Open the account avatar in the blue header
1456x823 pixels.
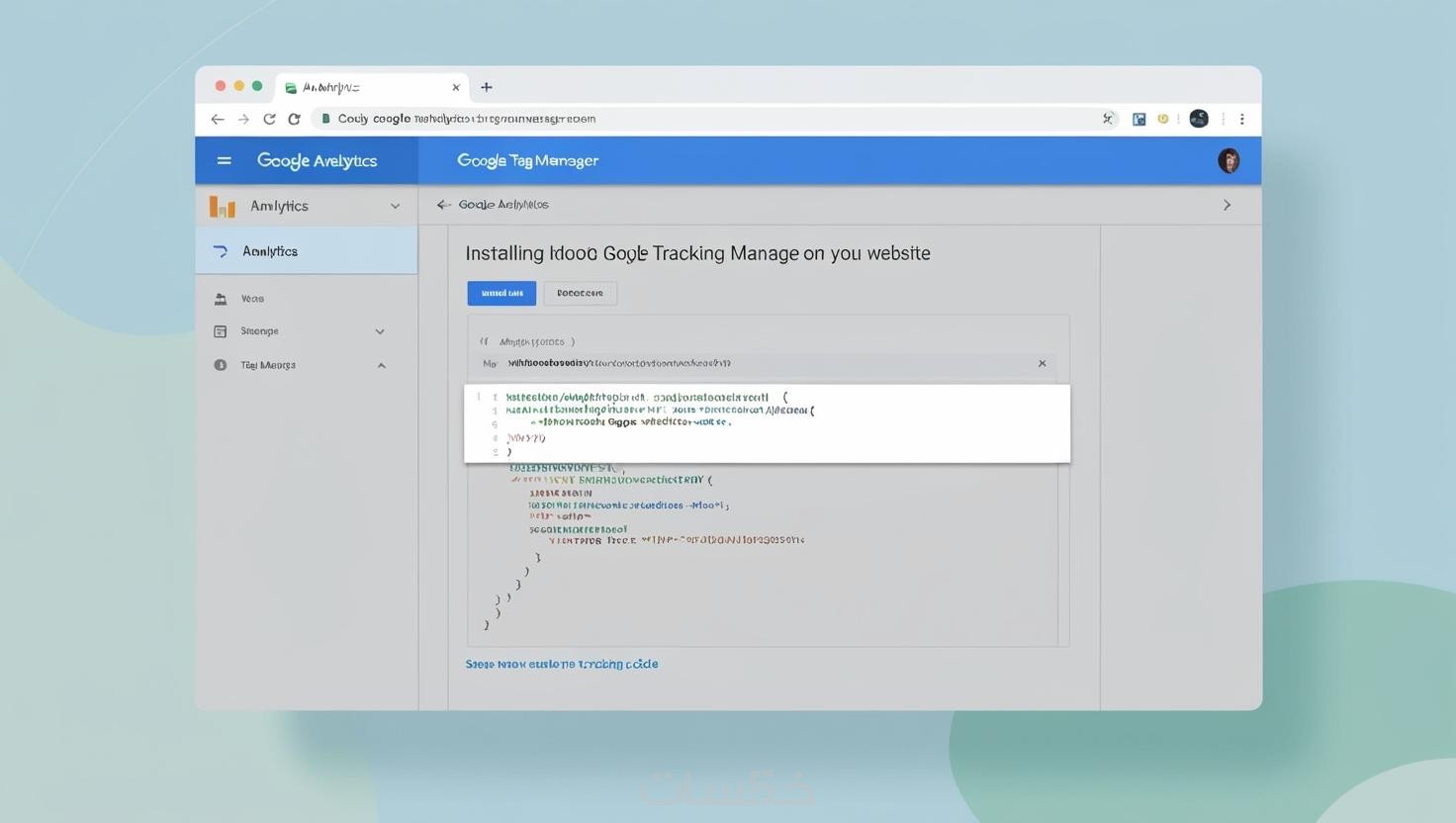[x=1228, y=160]
